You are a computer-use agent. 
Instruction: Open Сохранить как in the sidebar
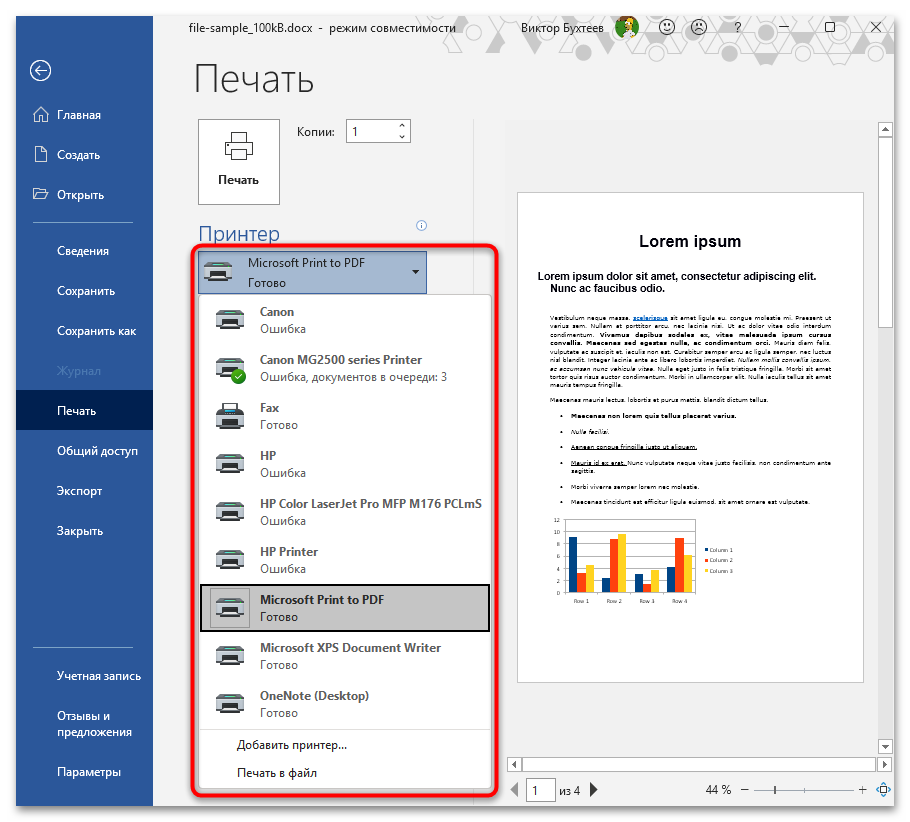pos(84,331)
